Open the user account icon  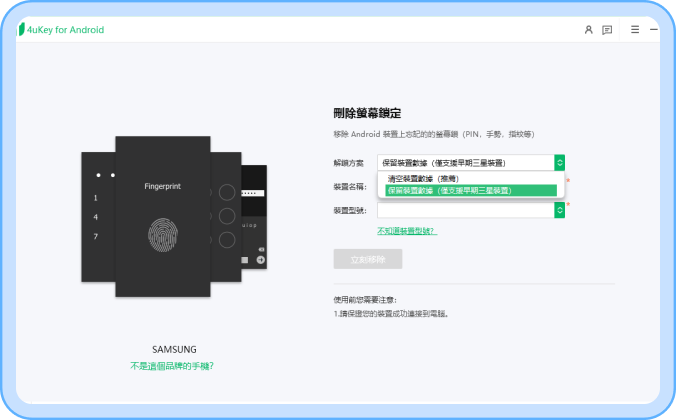[588, 30]
